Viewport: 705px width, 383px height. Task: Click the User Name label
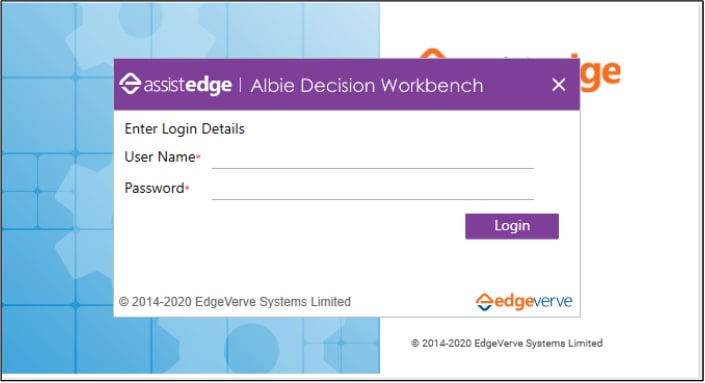click(x=160, y=157)
